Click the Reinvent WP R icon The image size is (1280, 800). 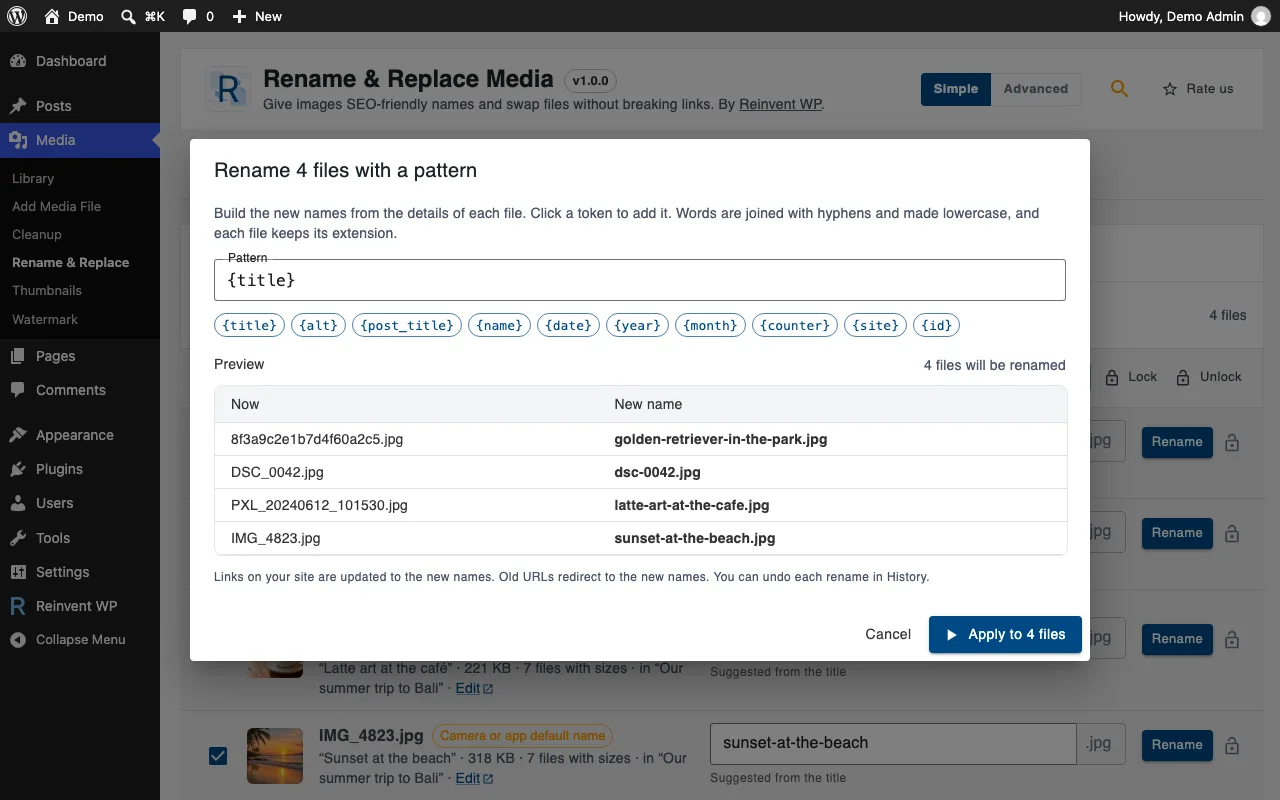click(18, 606)
